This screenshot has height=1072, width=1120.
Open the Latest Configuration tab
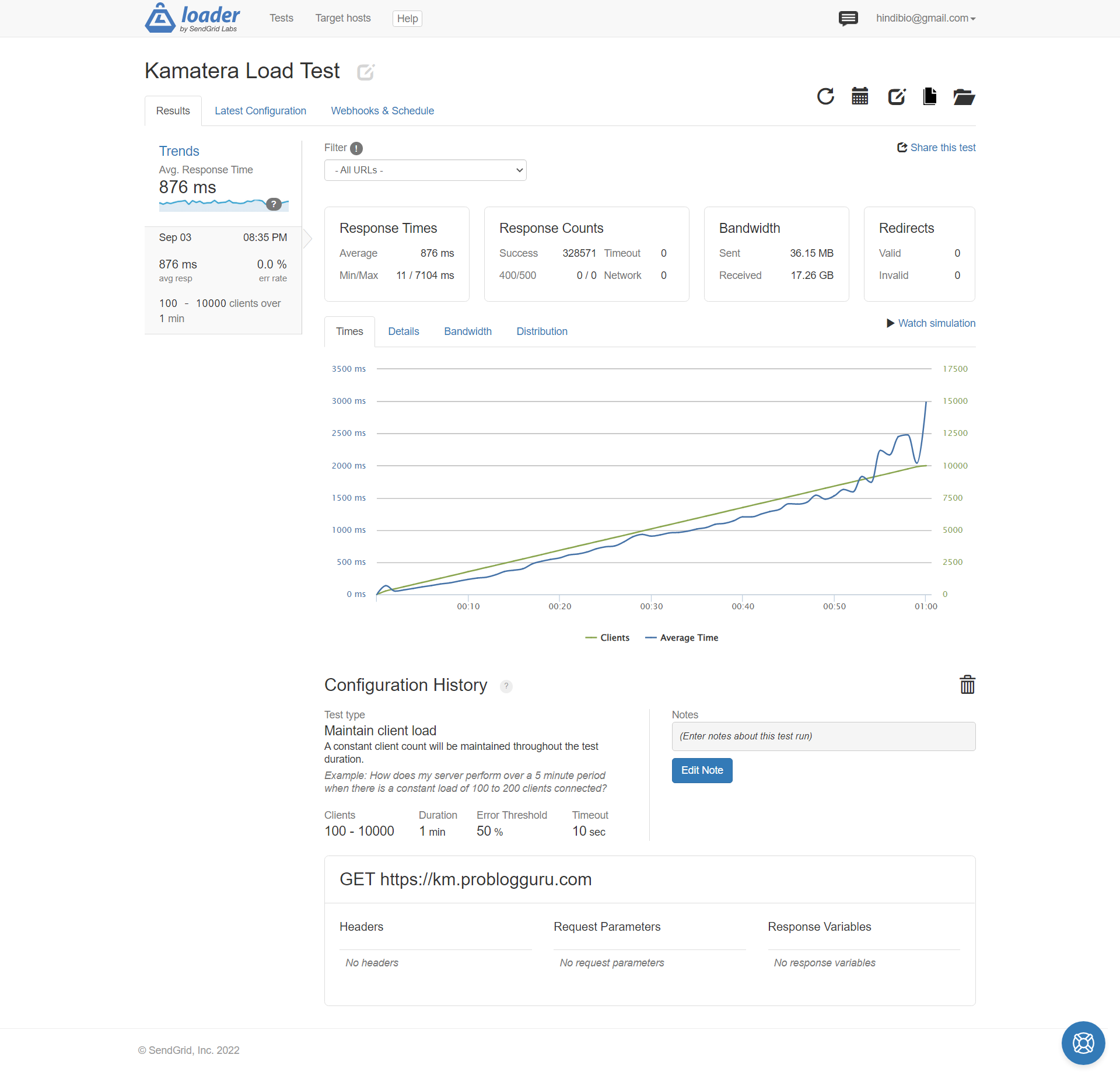tap(260, 111)
